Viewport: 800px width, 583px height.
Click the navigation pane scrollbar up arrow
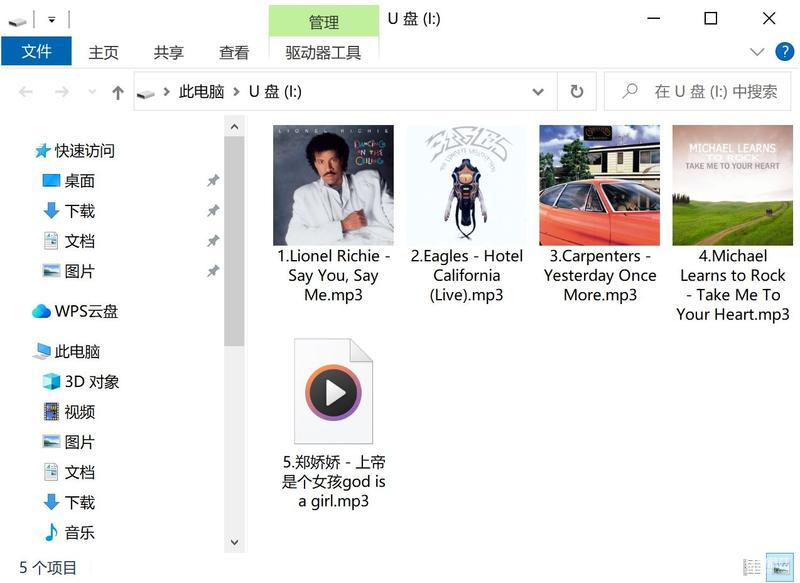(234, 126)
